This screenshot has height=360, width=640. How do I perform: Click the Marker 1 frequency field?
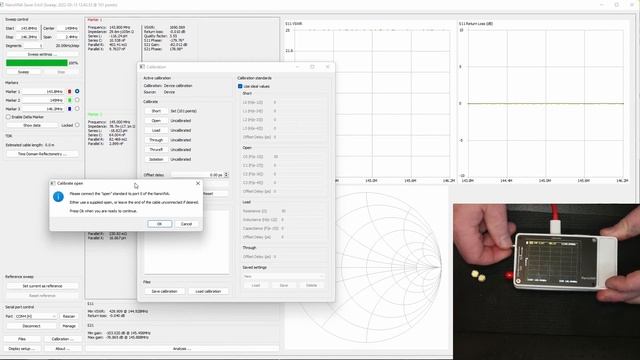tap(44, 91)
